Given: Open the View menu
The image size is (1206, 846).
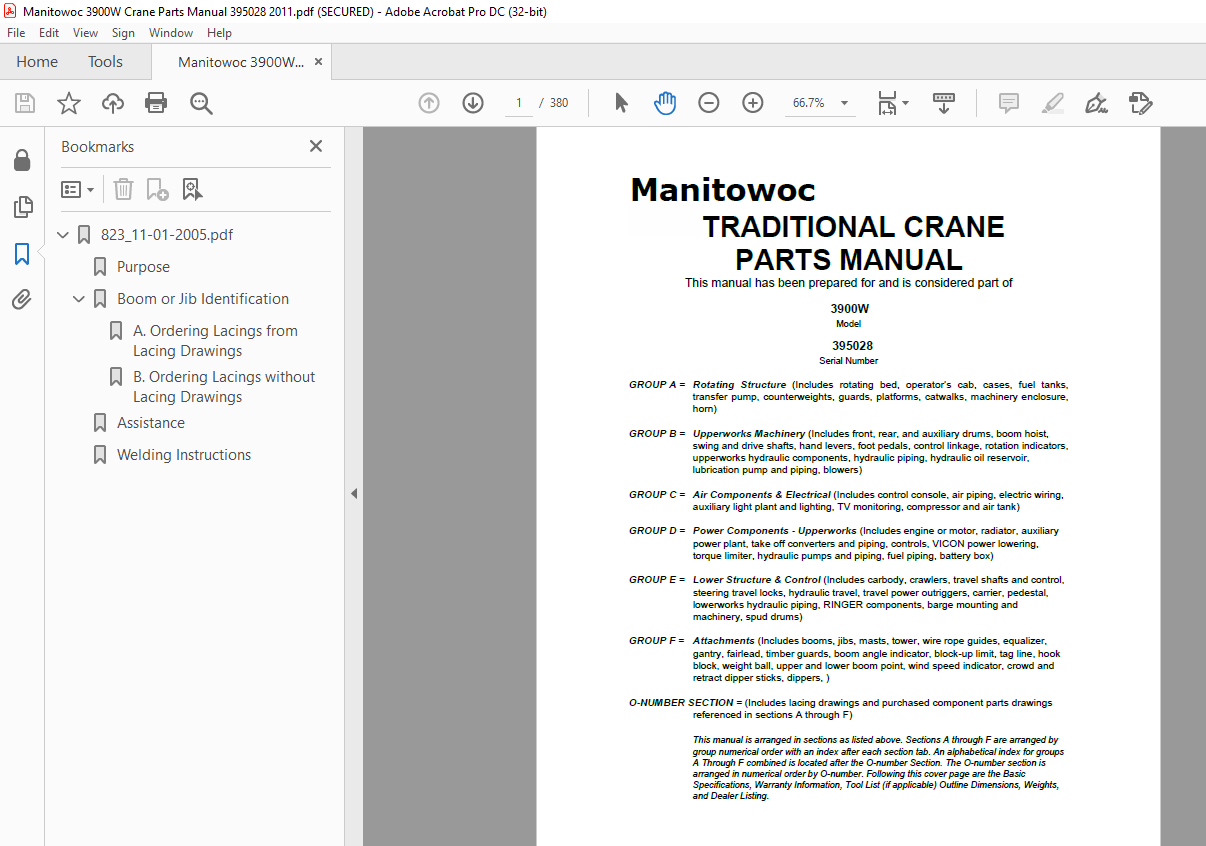Looking at the screenshot, I should tap(85, 33).
